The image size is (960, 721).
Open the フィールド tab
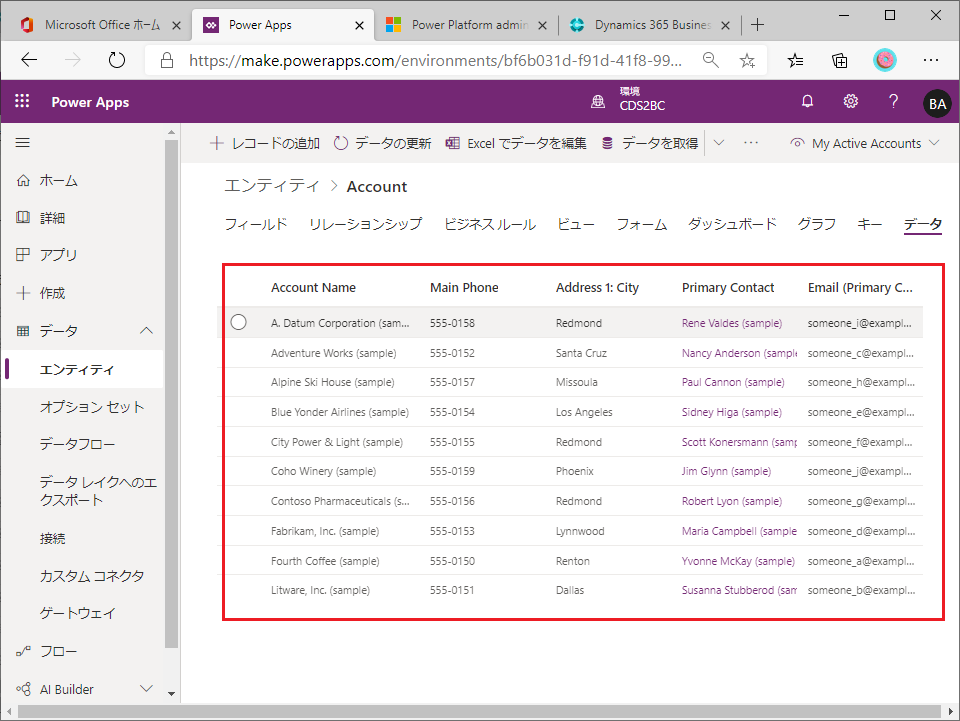tap(256, 224)
